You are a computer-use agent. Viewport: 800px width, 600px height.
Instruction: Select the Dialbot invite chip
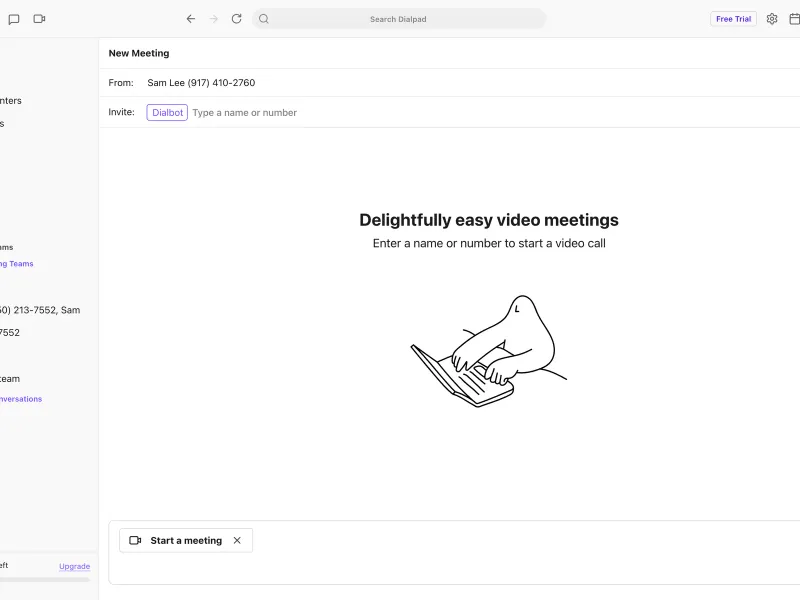(167, 112)
